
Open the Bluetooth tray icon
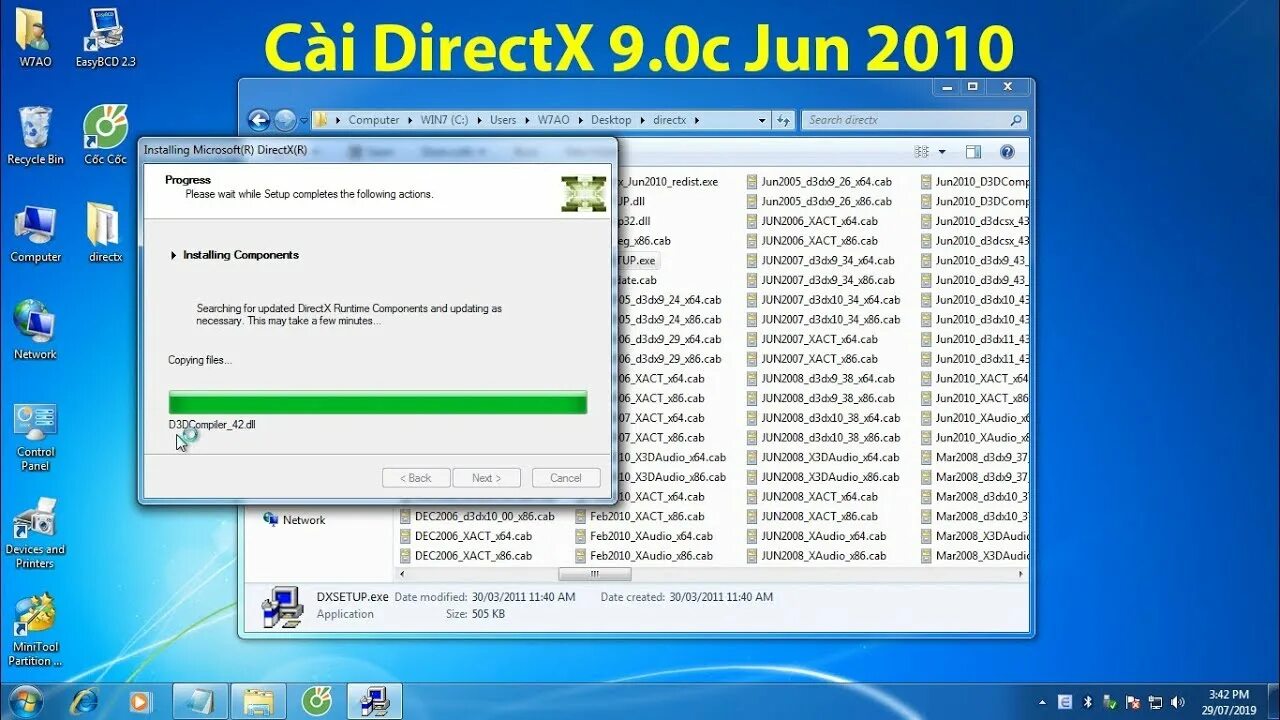pyautogui.click(x=1087, y=702)
